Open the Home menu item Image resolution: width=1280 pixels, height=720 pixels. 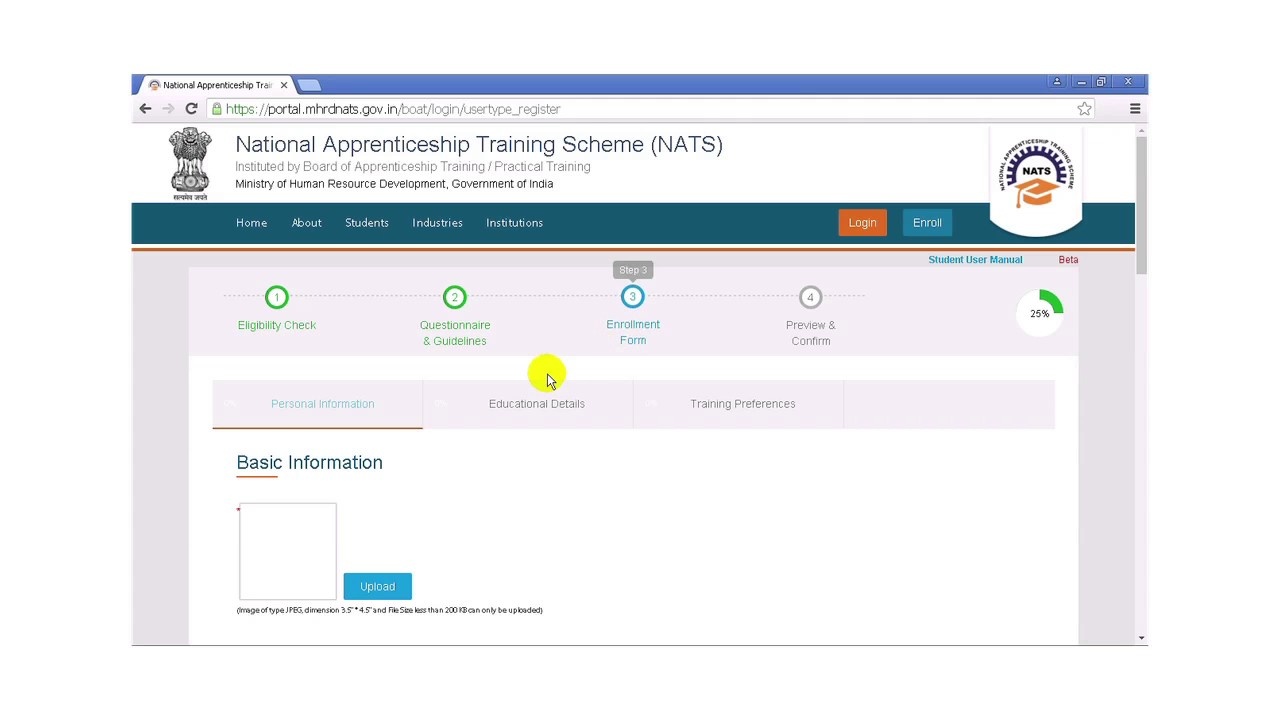(x=252, y=223)
